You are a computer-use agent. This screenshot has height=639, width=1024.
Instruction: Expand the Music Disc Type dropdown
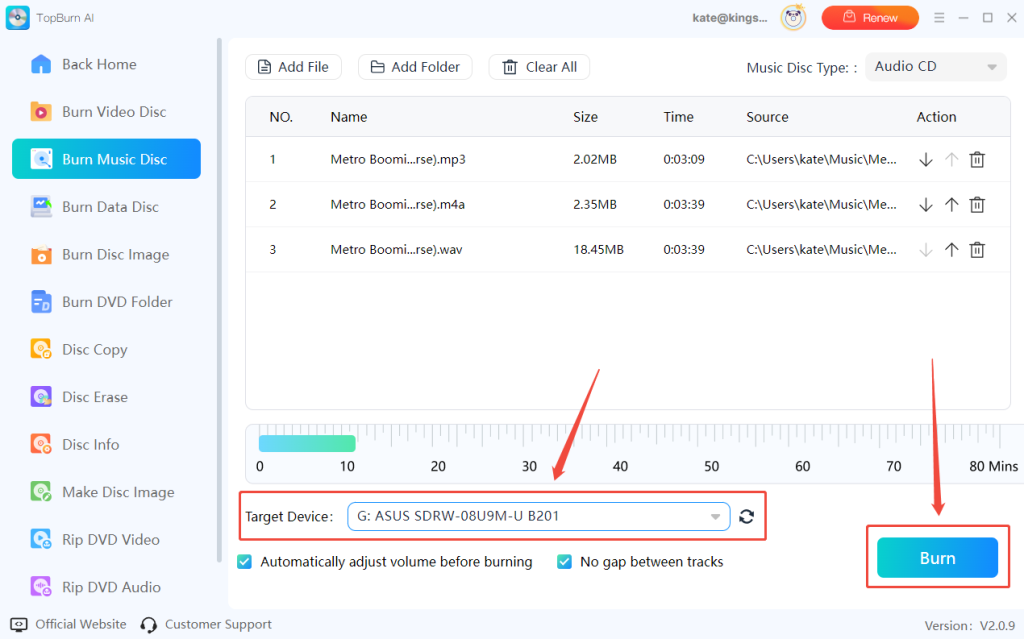pyautogui.click(x=935, y=67)
